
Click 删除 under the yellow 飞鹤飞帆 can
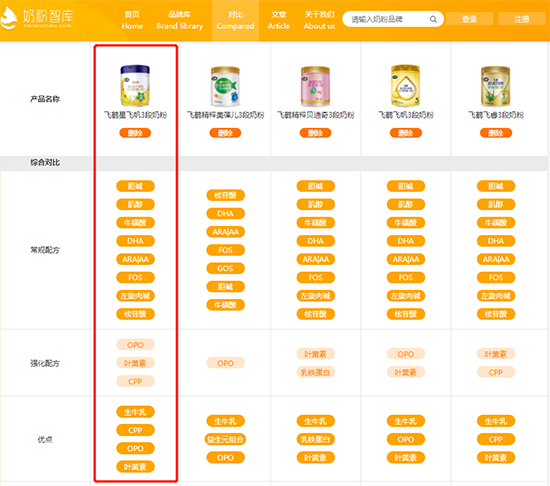coord(405,133)
